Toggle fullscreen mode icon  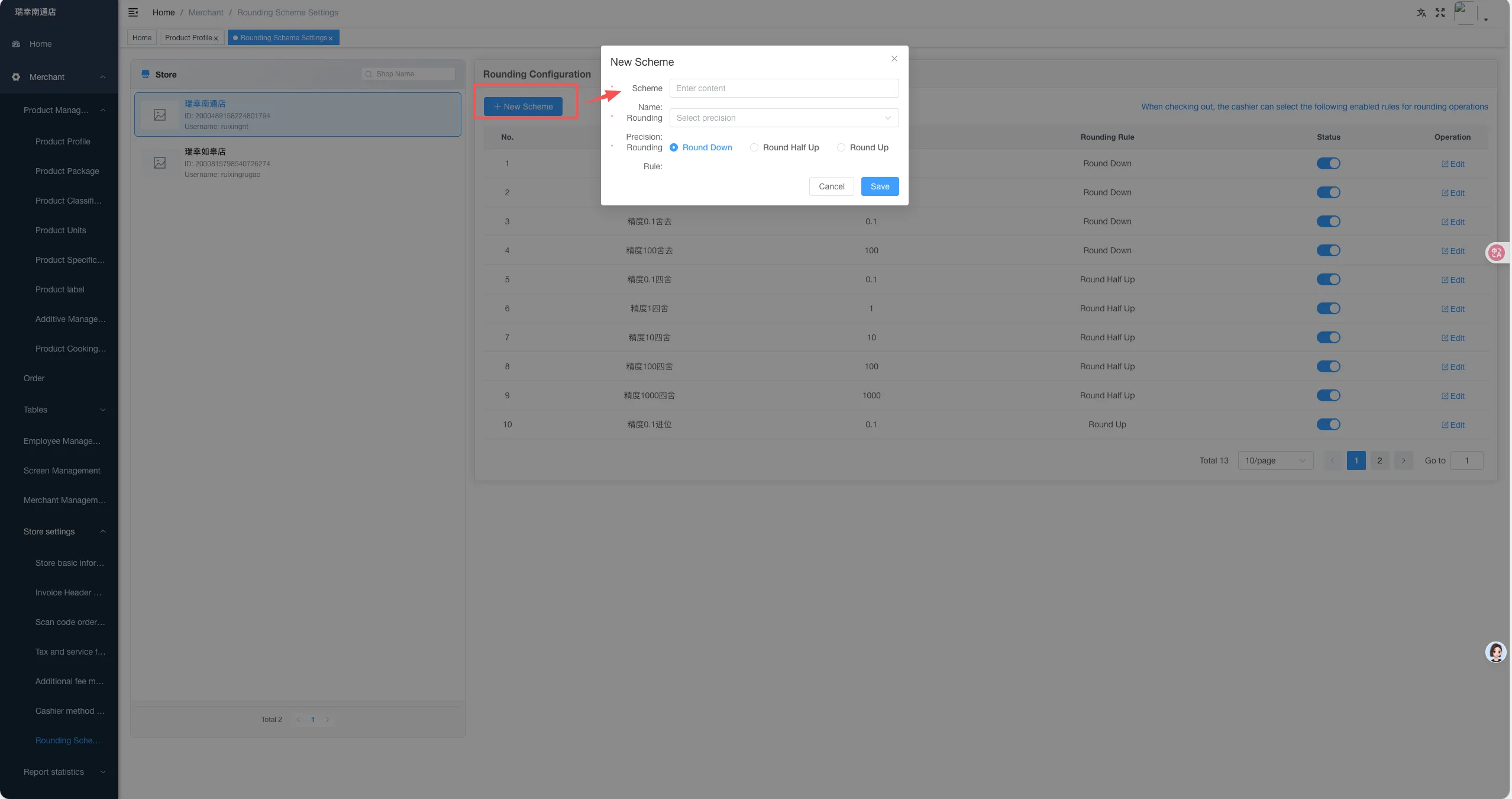(1440, 13)
